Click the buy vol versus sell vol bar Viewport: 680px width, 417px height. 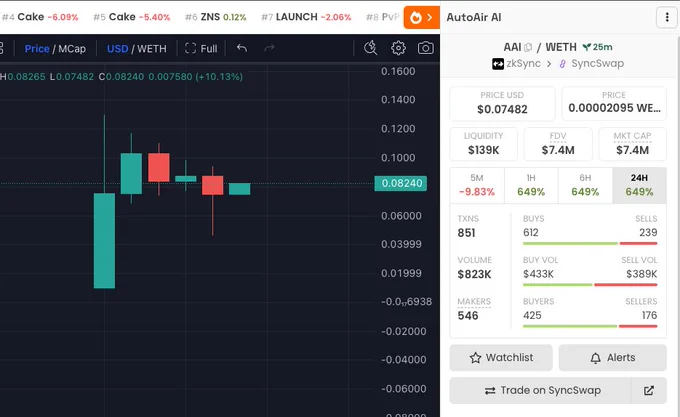tap(590, 285)
